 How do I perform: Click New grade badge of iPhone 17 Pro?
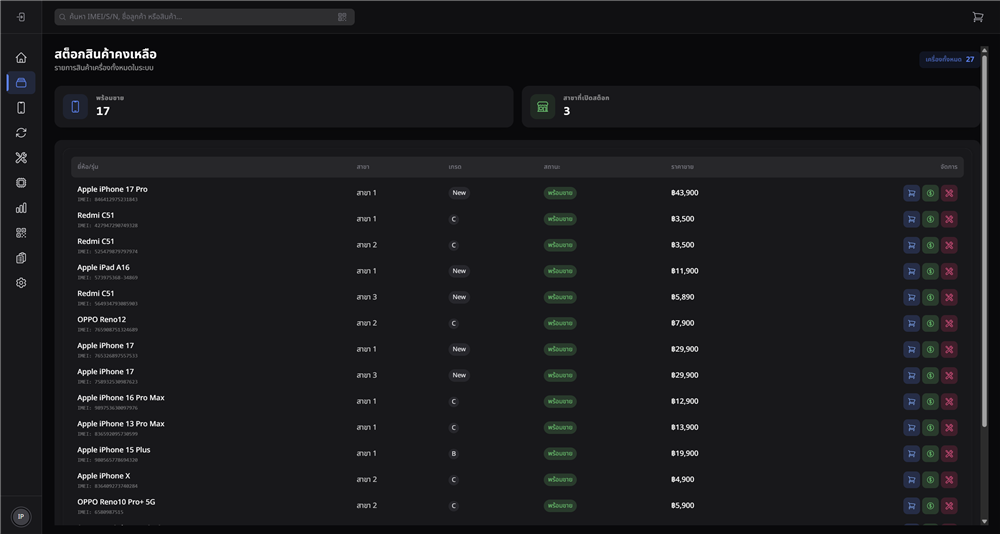pyautogui.click(x=459, y=193)
